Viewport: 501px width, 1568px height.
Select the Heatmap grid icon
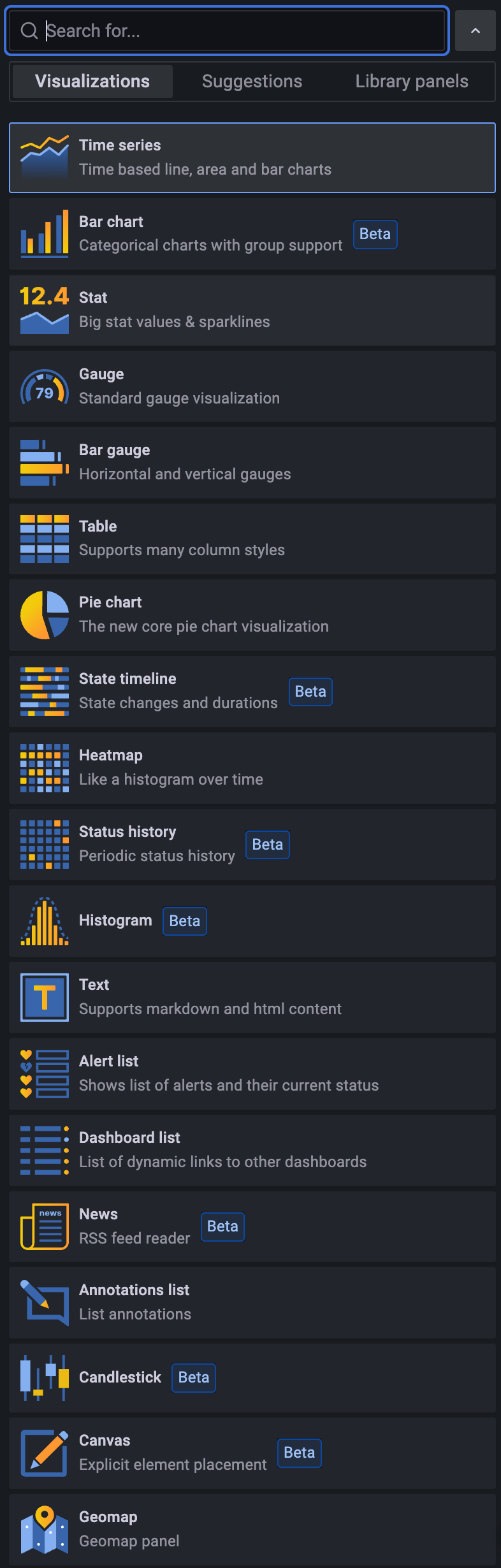(45, 768)
